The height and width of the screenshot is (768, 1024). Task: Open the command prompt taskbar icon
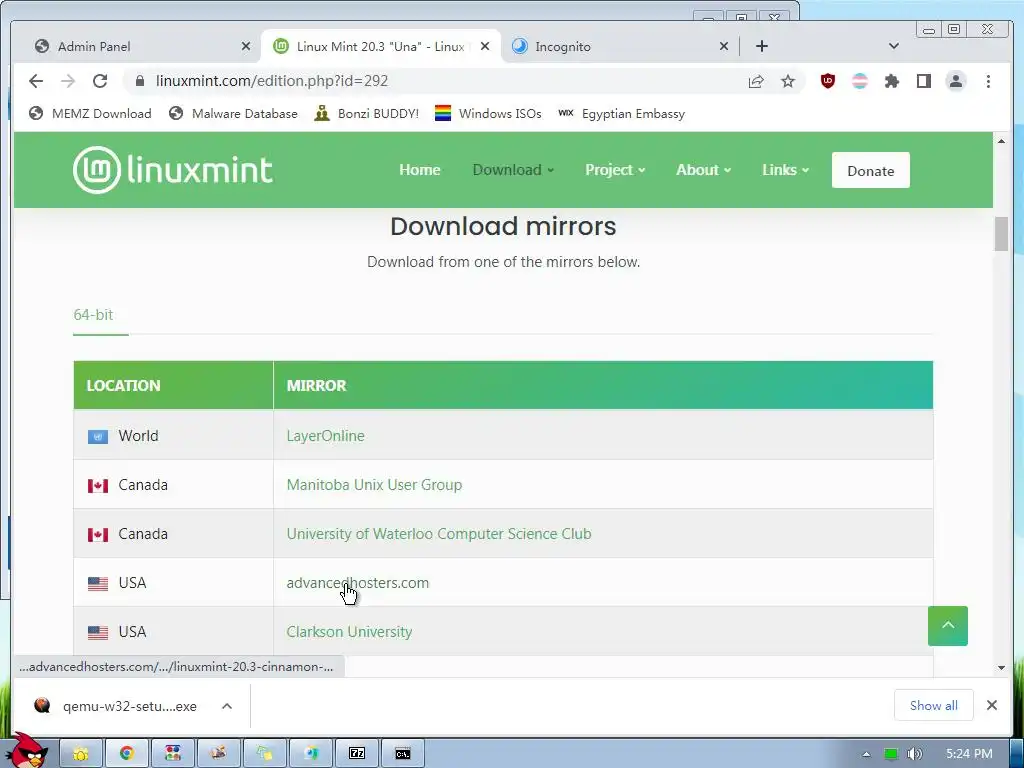[x=403, y=753]
